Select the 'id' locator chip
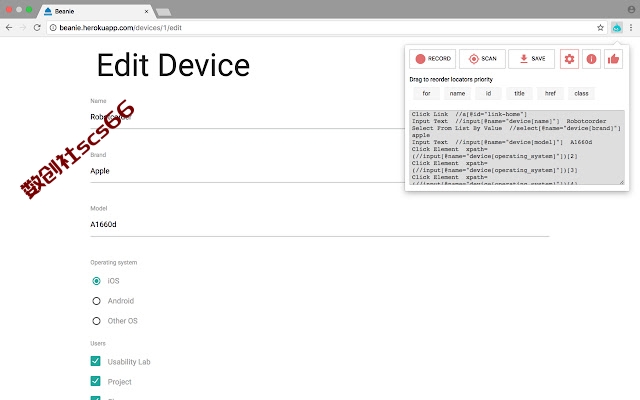This screenshot has height=400, width=640. pyautogui.click(x=488, y=93)
